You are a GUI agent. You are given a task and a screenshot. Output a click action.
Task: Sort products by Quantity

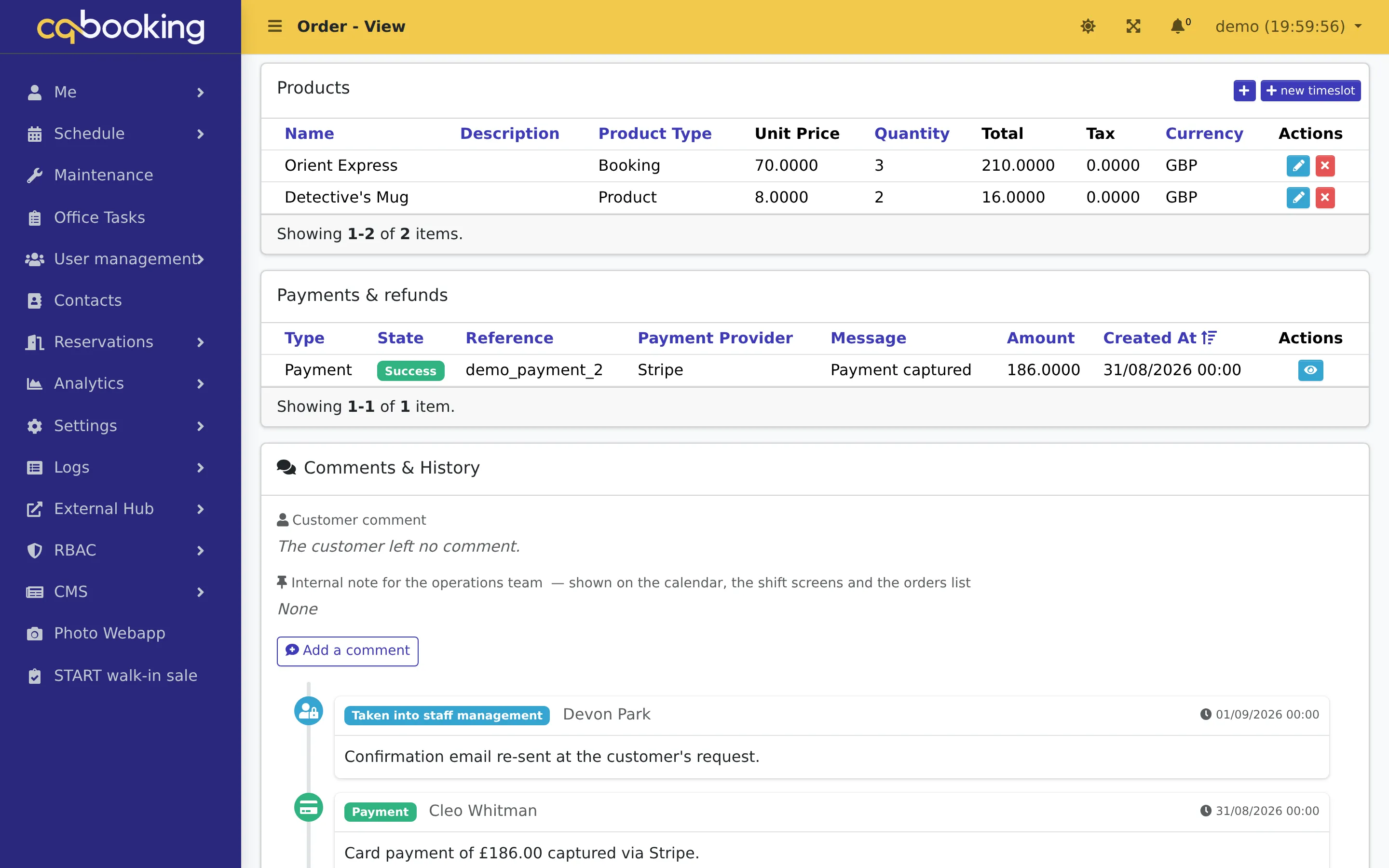912,134
